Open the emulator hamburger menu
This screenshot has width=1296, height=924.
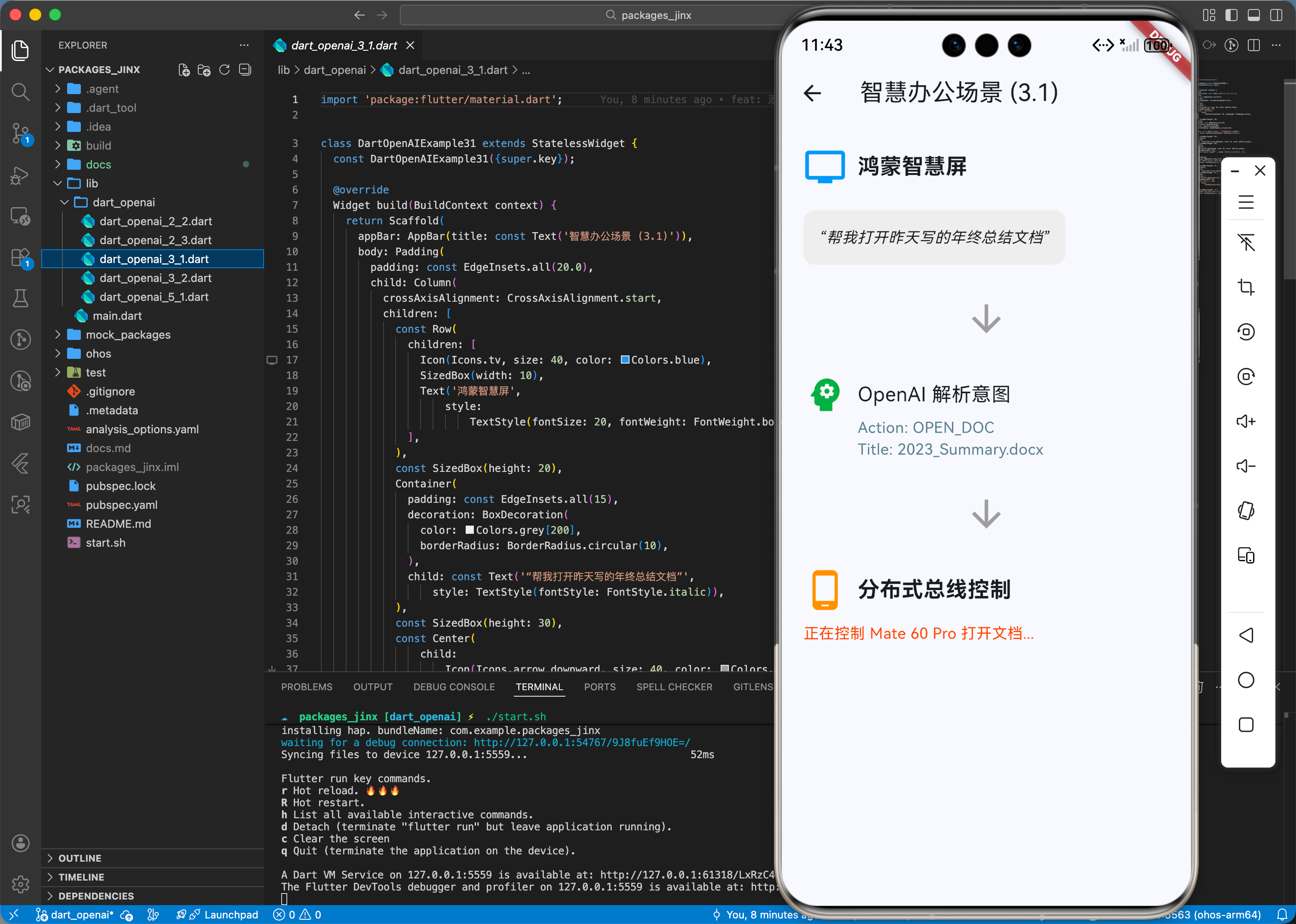(1246, 202)
